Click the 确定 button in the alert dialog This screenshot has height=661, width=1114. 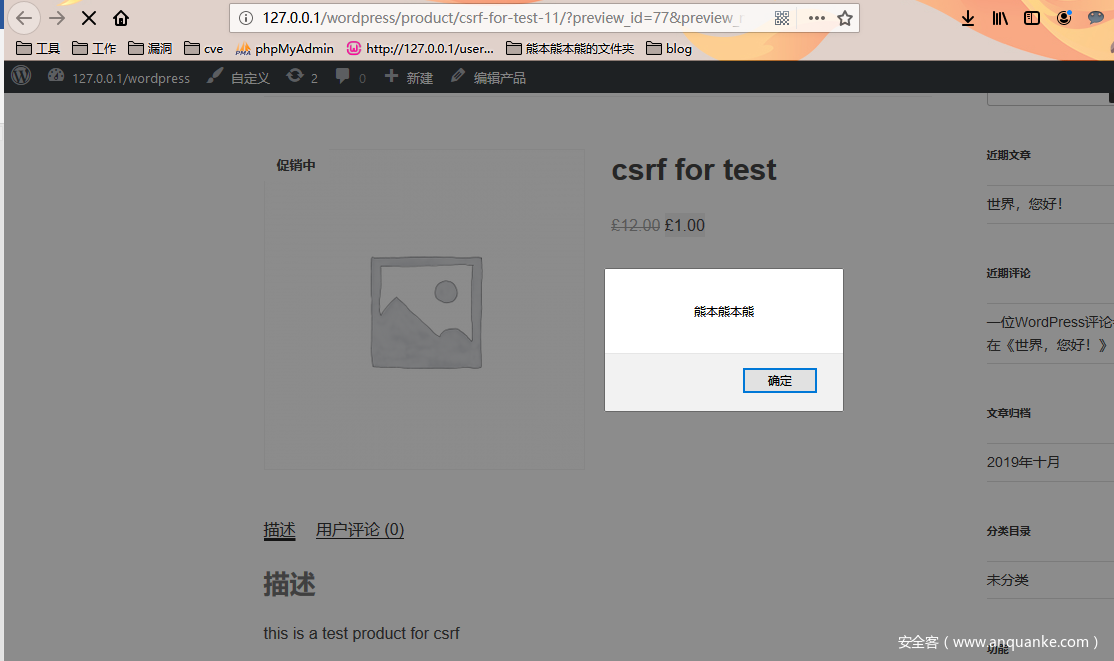point(779,380)
